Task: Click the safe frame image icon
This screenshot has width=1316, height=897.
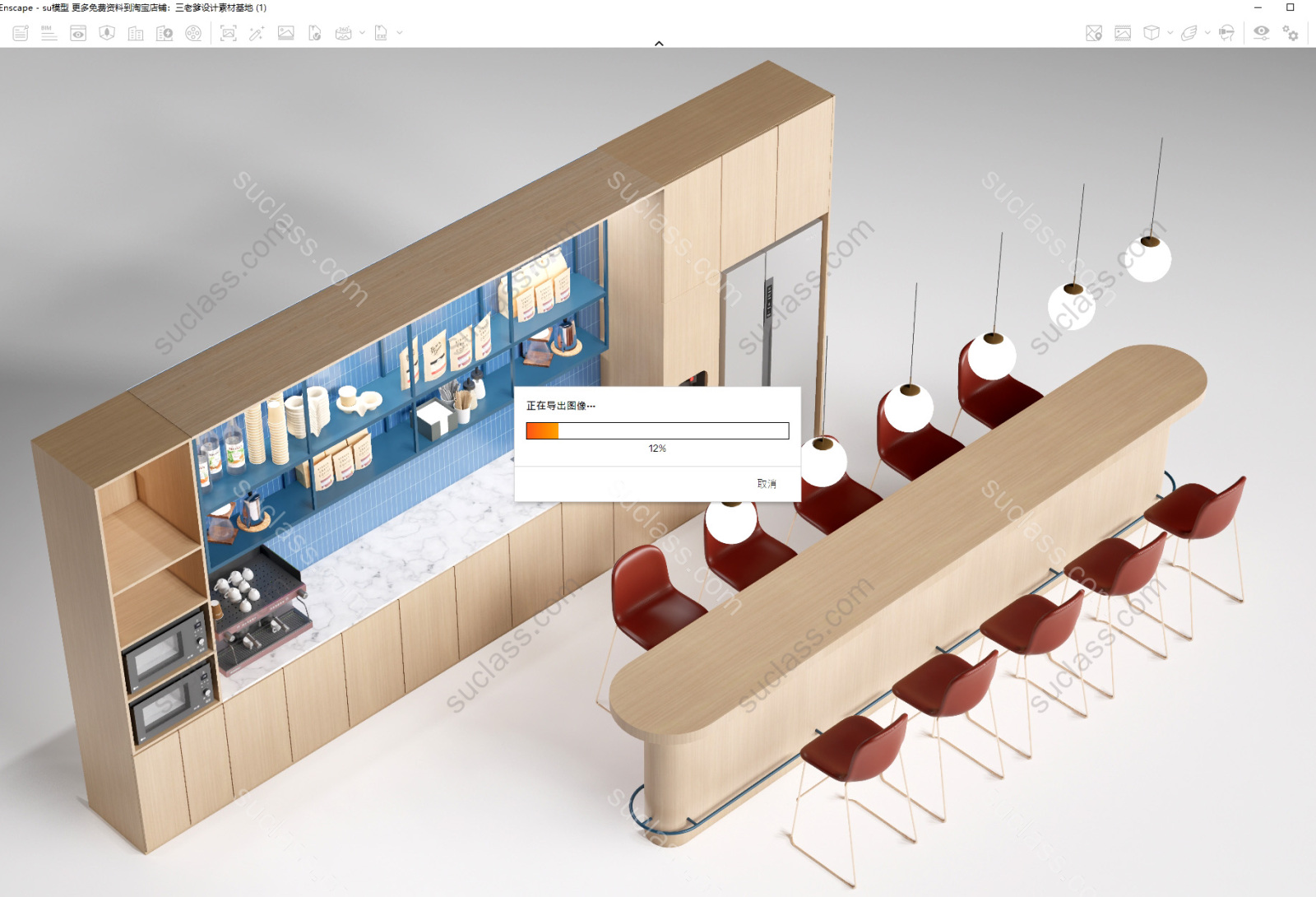Action: click(1123, 33)
